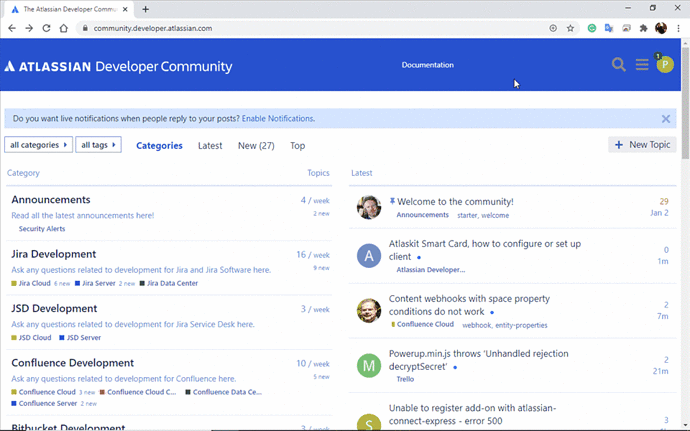Open the JSD Development category
The width and height of the screenshot is (690, 431).
tap(54, 309)
